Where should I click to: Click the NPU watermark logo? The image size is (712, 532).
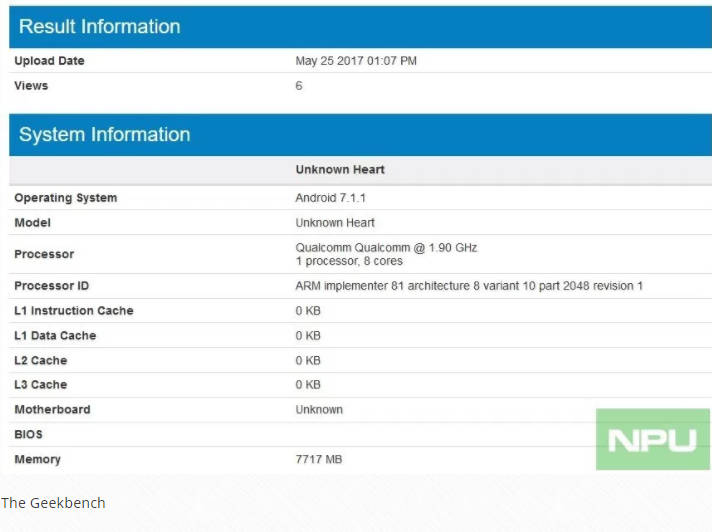(x=652, y=439)
